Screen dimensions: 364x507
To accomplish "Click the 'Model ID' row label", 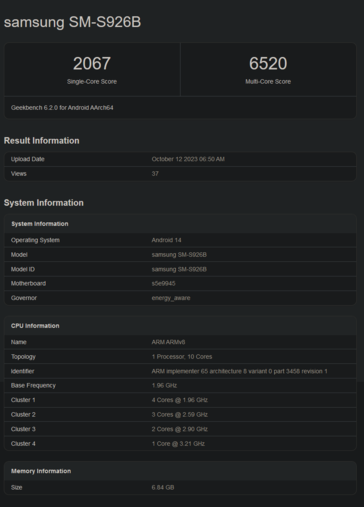I will [x=23, y=269].
